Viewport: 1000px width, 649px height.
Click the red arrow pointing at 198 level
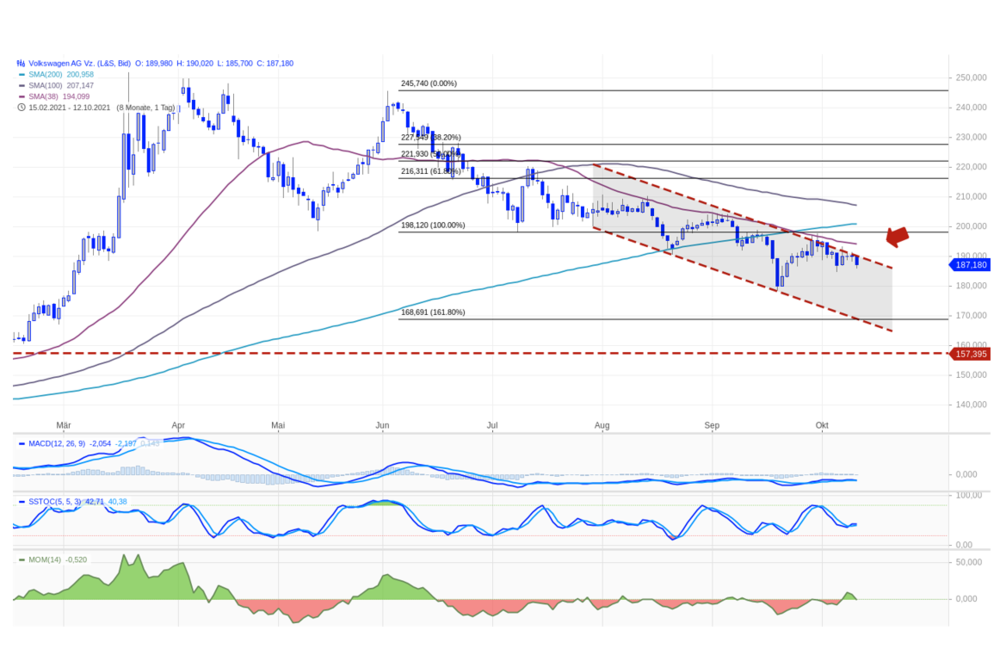click(x=897, y=237)
